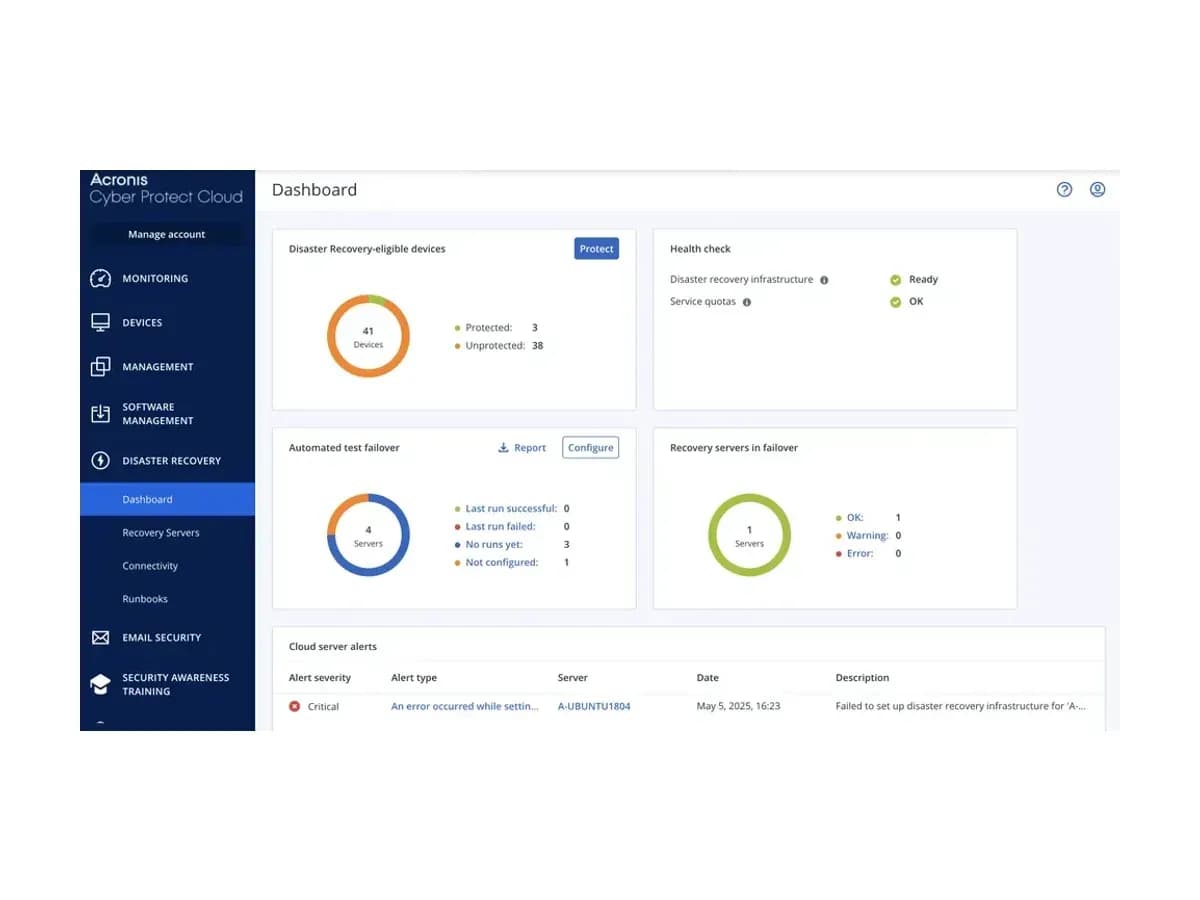Click the Disaster Recovery lightning icon

100,461
